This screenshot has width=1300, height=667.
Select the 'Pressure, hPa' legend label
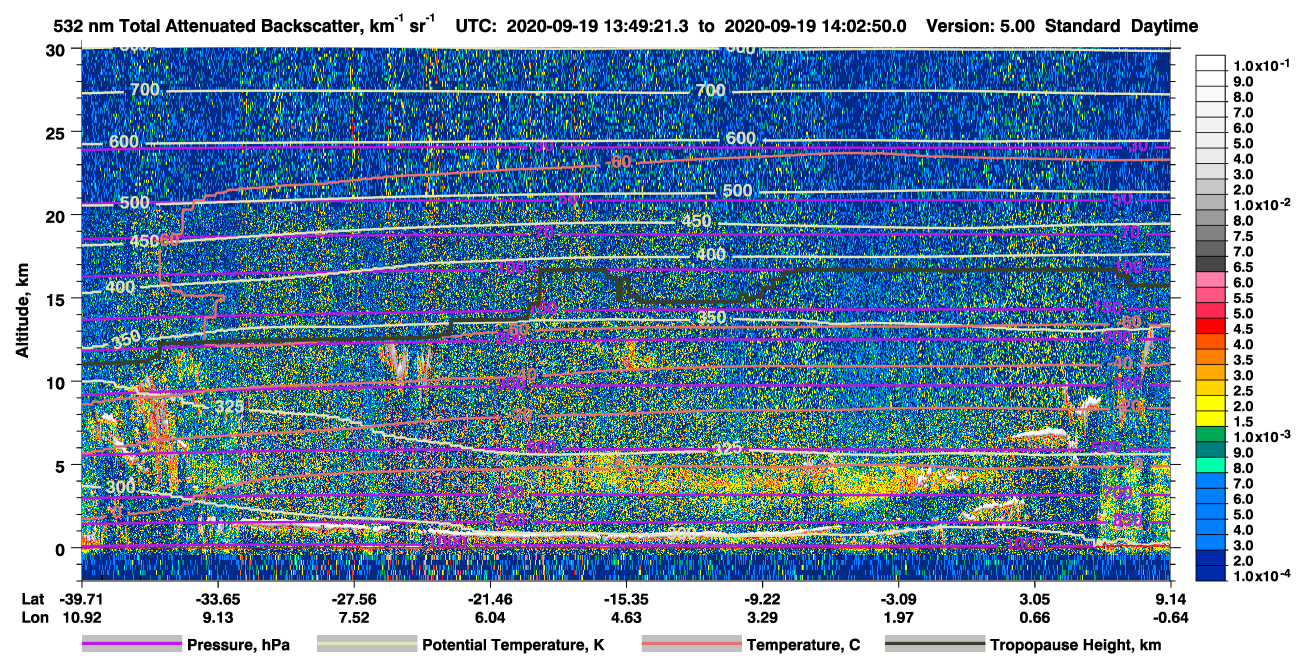point(238,646)
